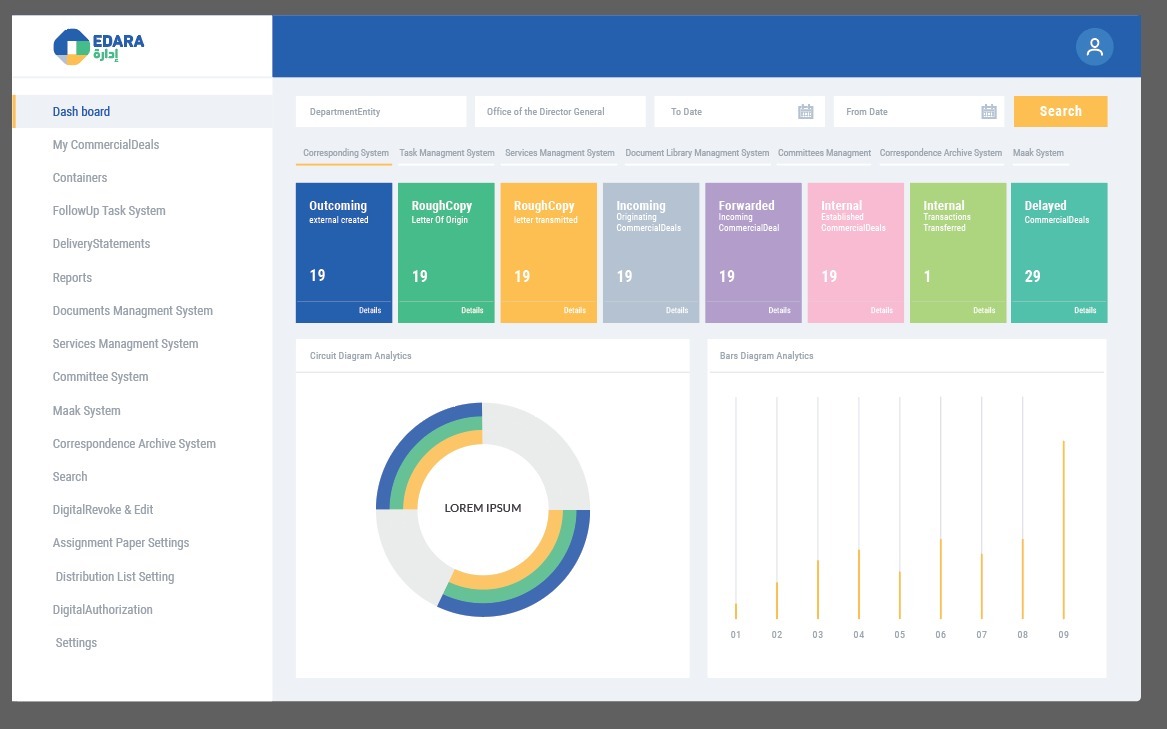The height and width of the screenshot is (729, 1167).
Task: Open the To Date calendar icon
Action: tap(805, 112)
